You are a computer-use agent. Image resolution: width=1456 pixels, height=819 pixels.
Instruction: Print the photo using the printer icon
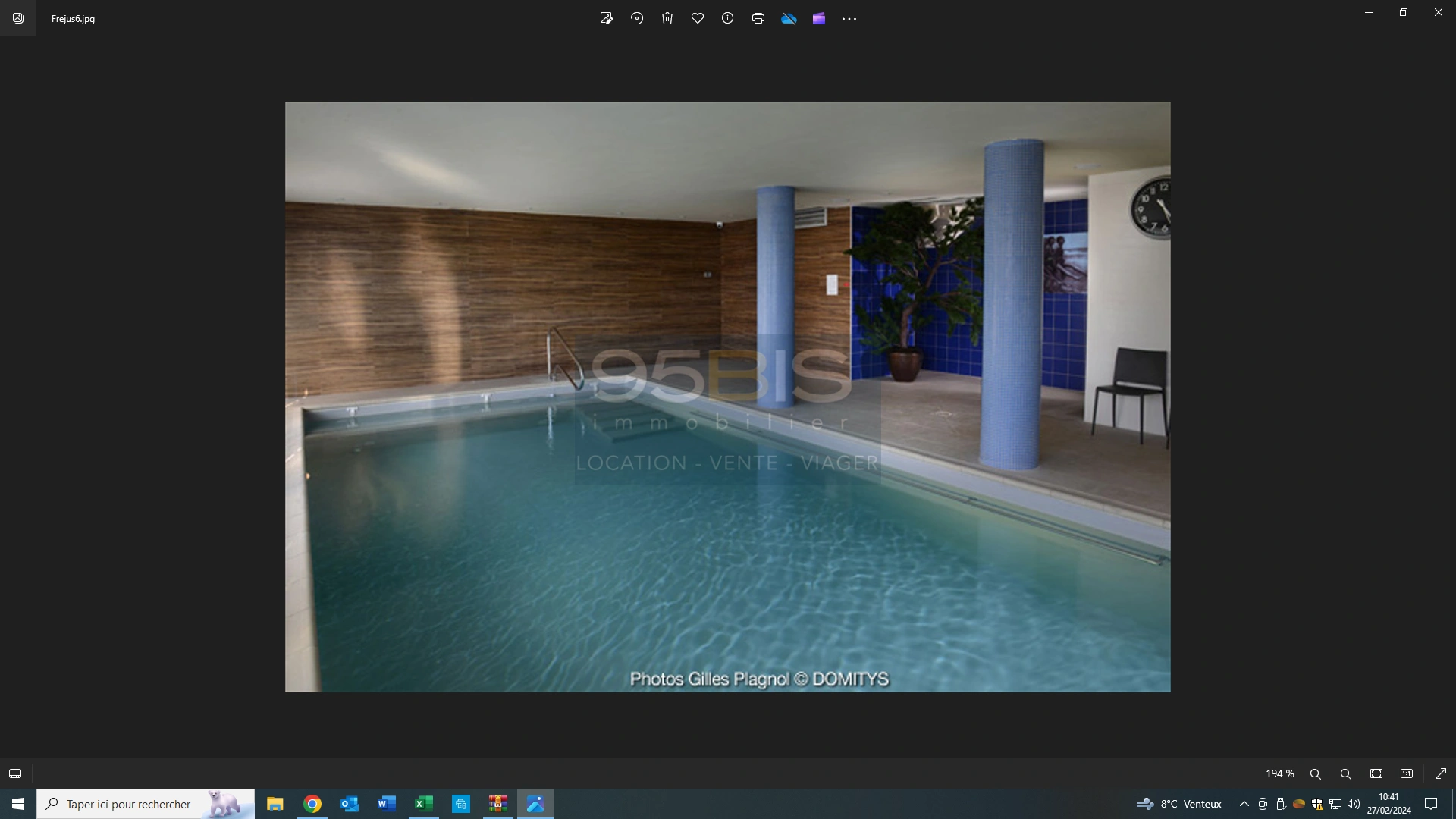758,18
